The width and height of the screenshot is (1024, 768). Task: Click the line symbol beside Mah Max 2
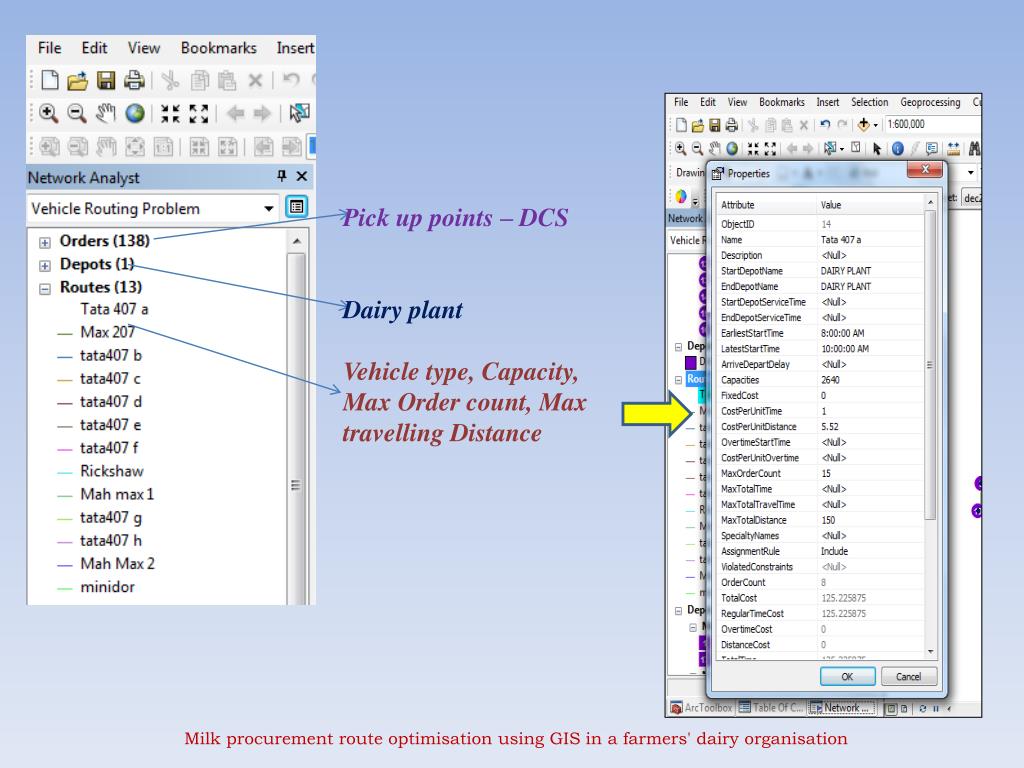click(64, 566)
